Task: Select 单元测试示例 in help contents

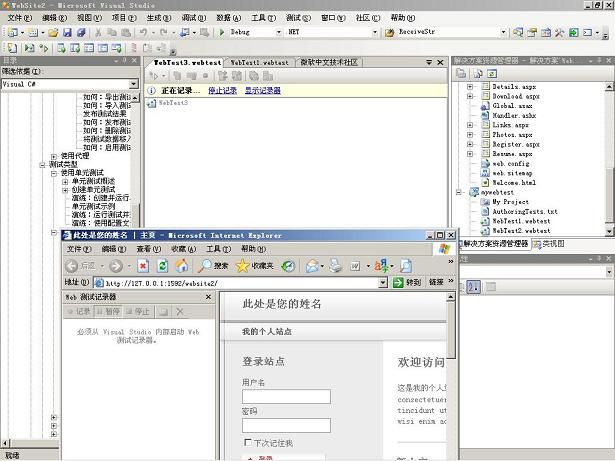Action: [x=93, y=206]
